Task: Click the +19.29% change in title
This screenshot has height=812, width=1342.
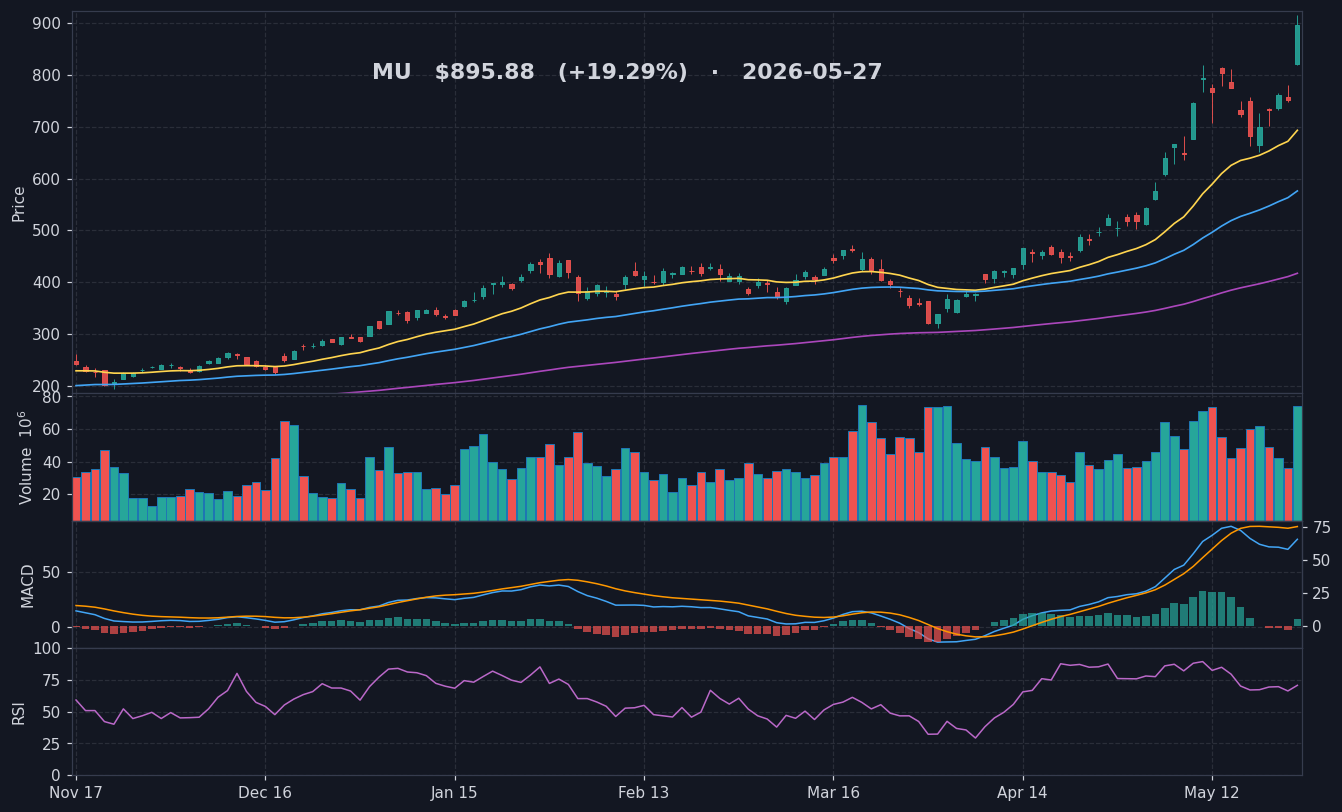Action: coord(622,73)
